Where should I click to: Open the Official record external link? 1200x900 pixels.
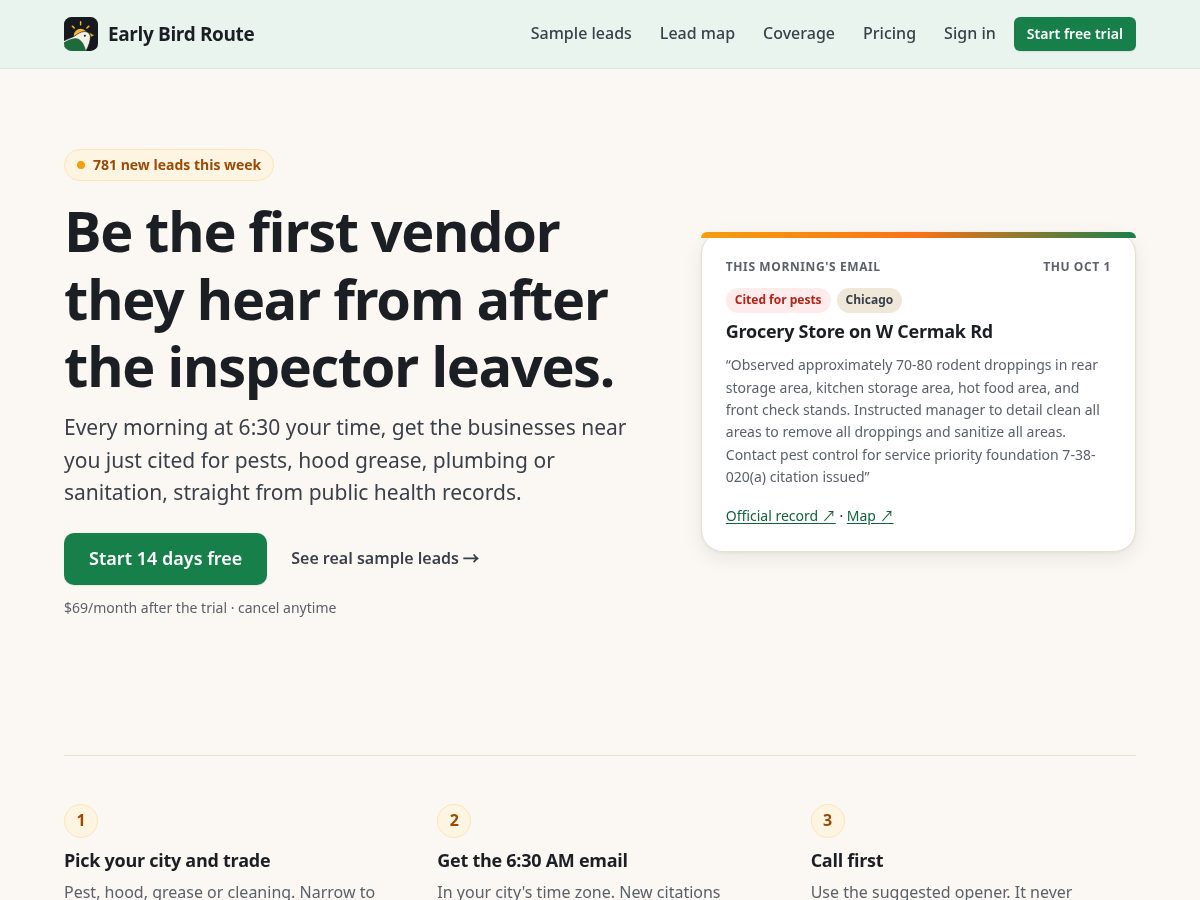pos(780,516)
